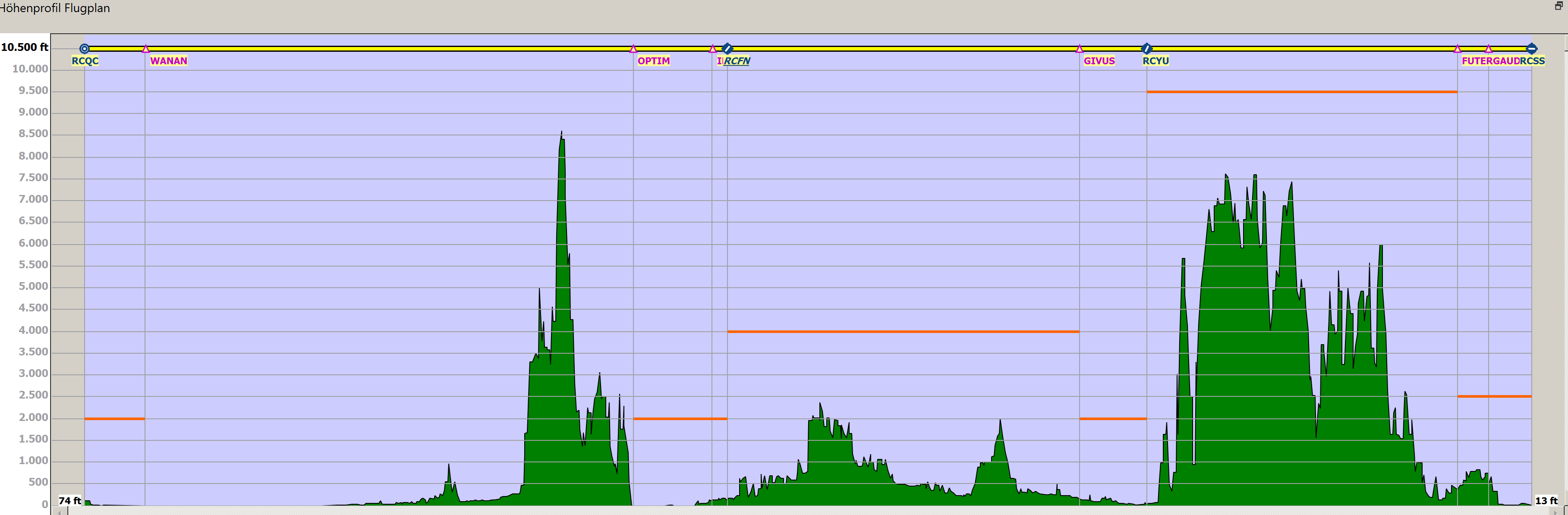Viewport: 1568px width, 515px height.
Task: Select the GIVUS waypoint triangle
Action: [1079, 49]
